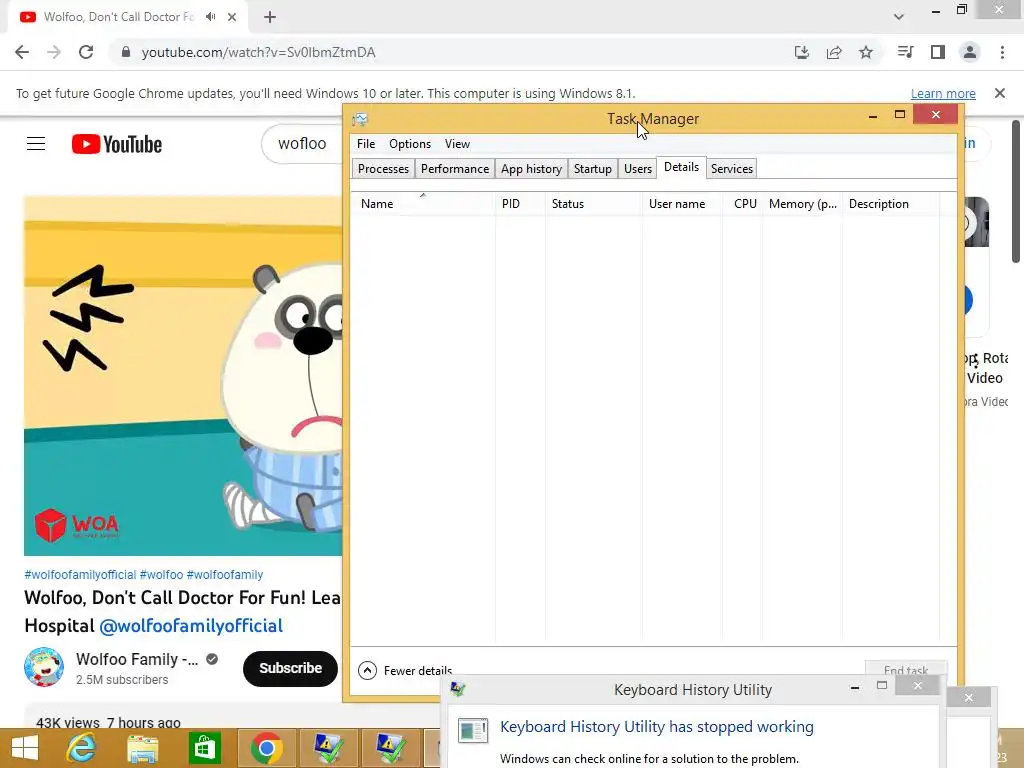The height and width of the screenshot is (768, 1024).
Task: Click the YouTube search box with wofloo
Action: [x=302, y=144]
